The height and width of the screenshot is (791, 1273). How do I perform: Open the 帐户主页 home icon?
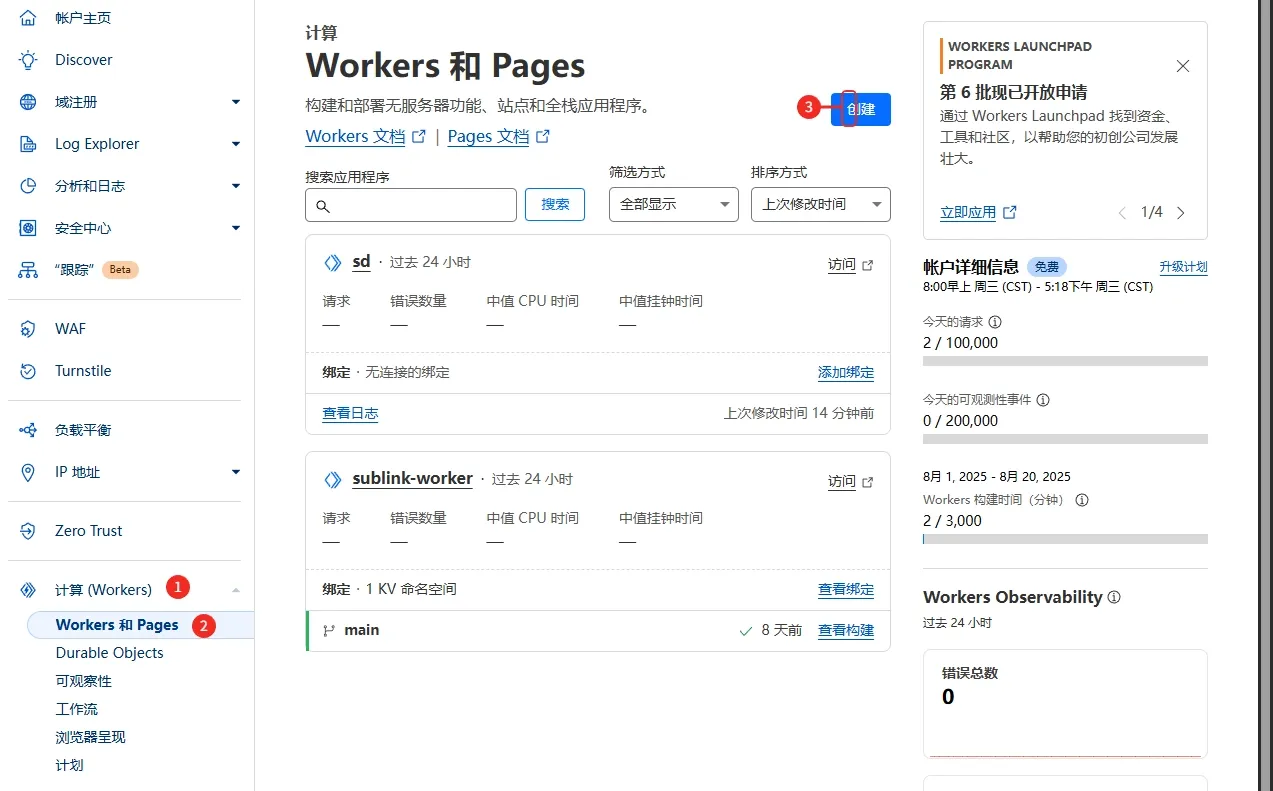tap(28, 18)
